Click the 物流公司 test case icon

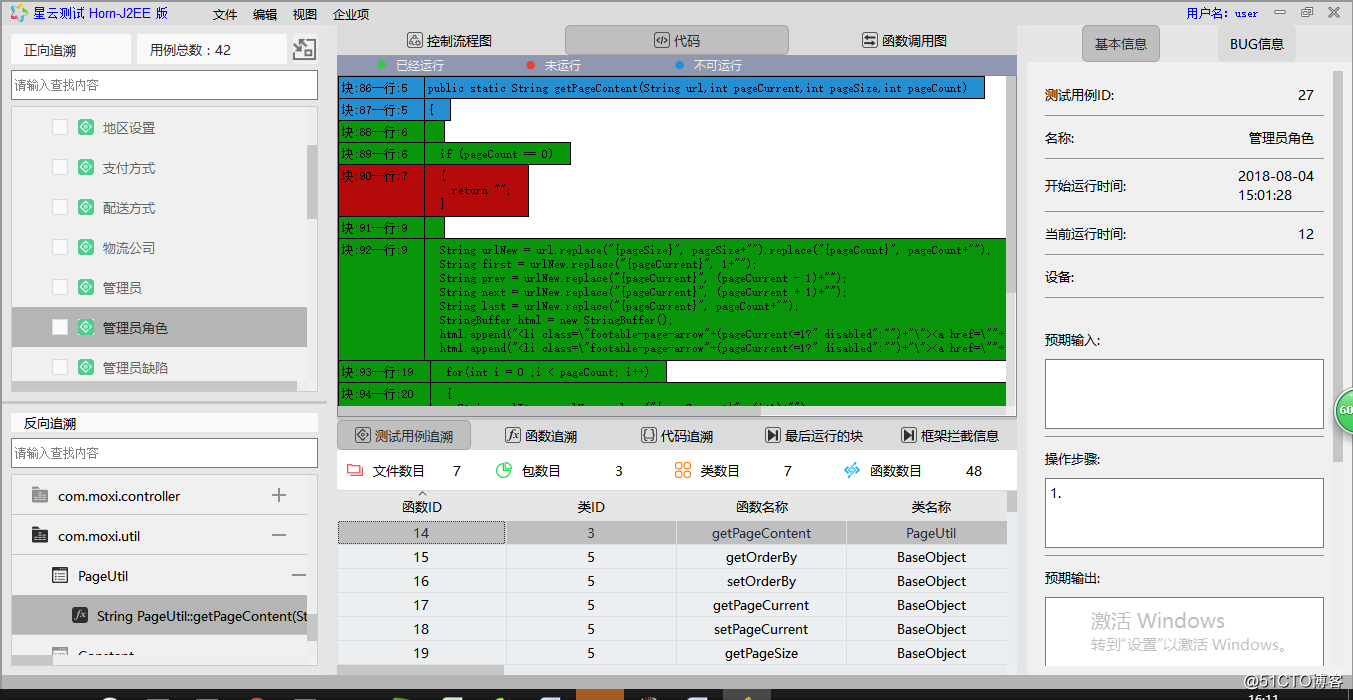[x=86, y=248]
